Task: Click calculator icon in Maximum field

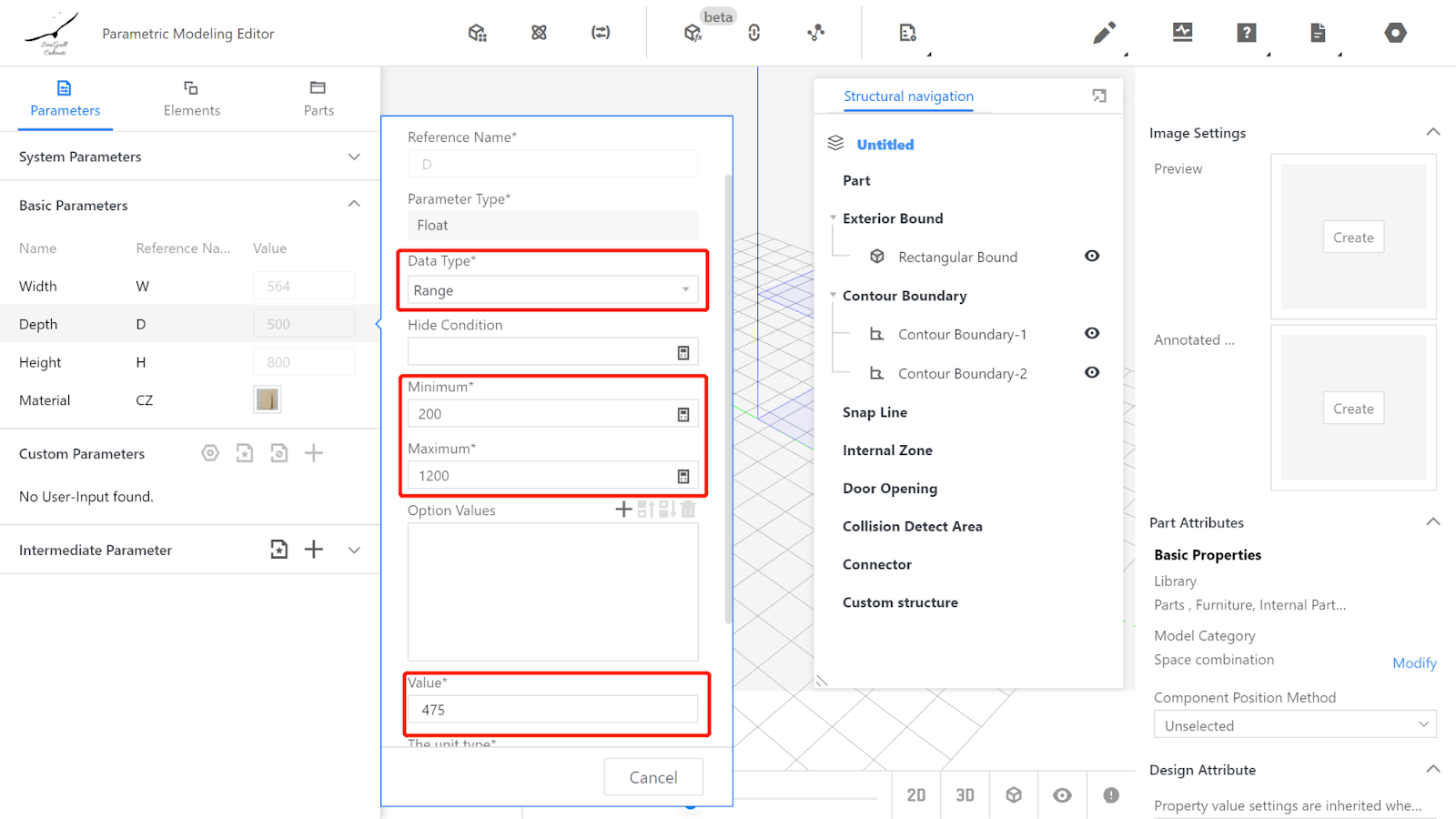Action: (683, 477)
